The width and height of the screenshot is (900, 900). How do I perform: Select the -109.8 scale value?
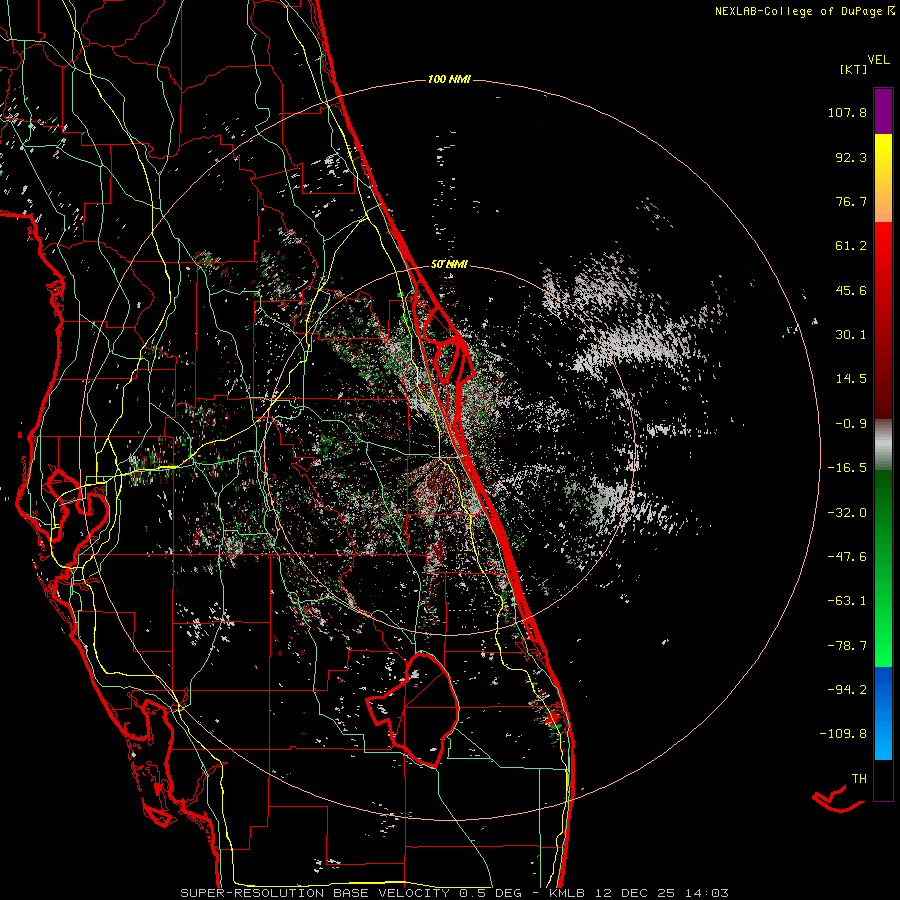tap(843, 734)
